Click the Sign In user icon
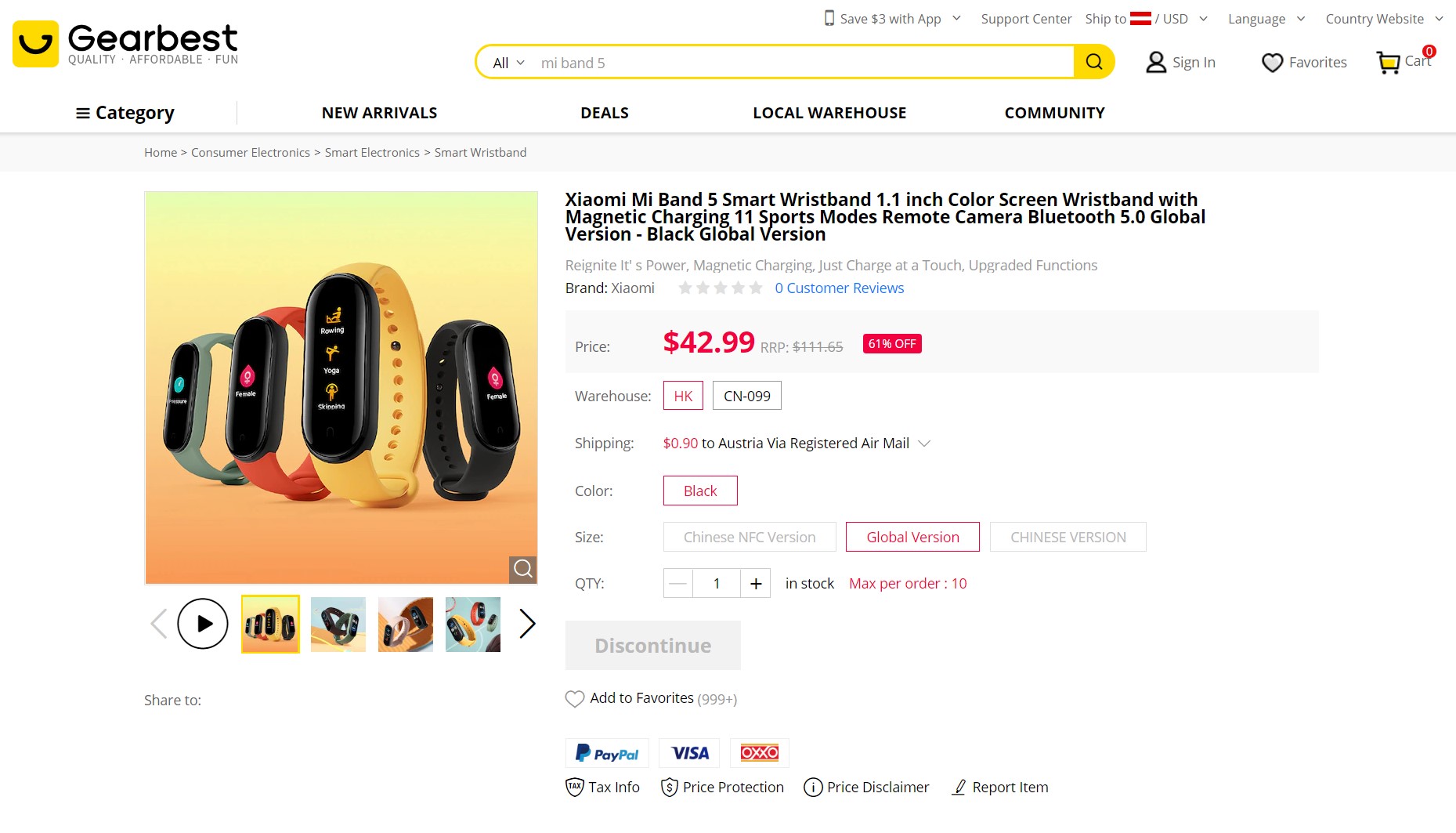This screenshot has height=833, width=1456. coord(1156,62)
